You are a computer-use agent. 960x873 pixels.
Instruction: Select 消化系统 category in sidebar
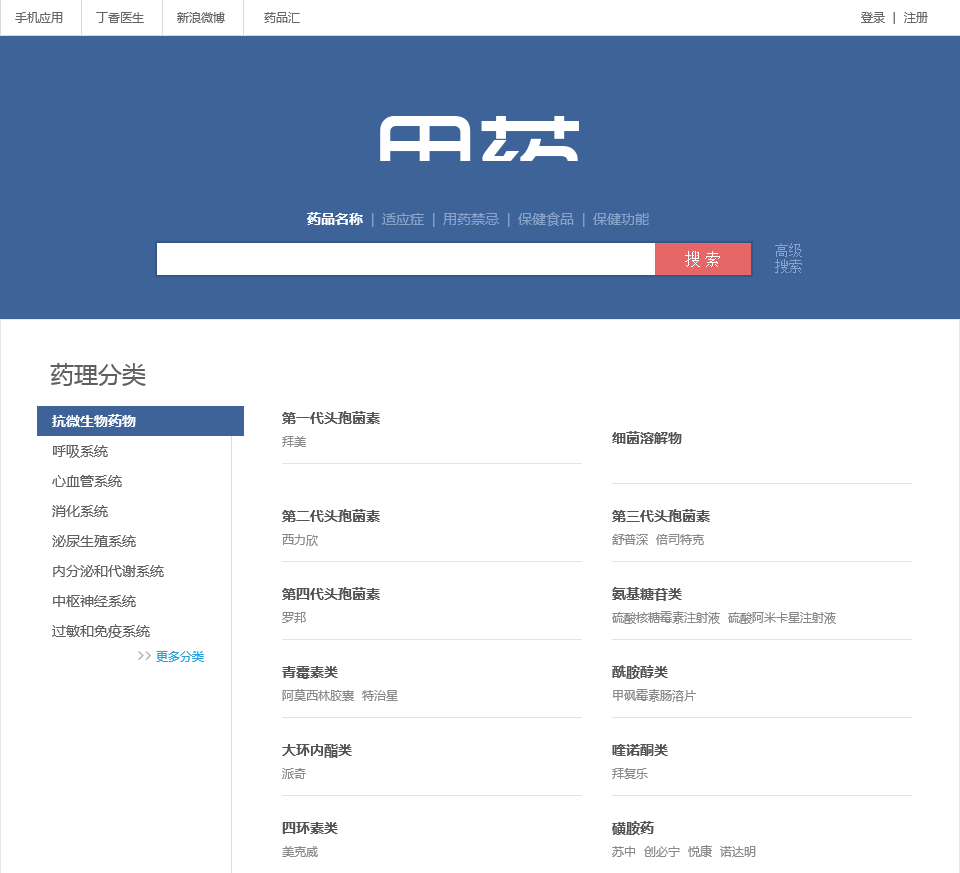coord(80,511)
